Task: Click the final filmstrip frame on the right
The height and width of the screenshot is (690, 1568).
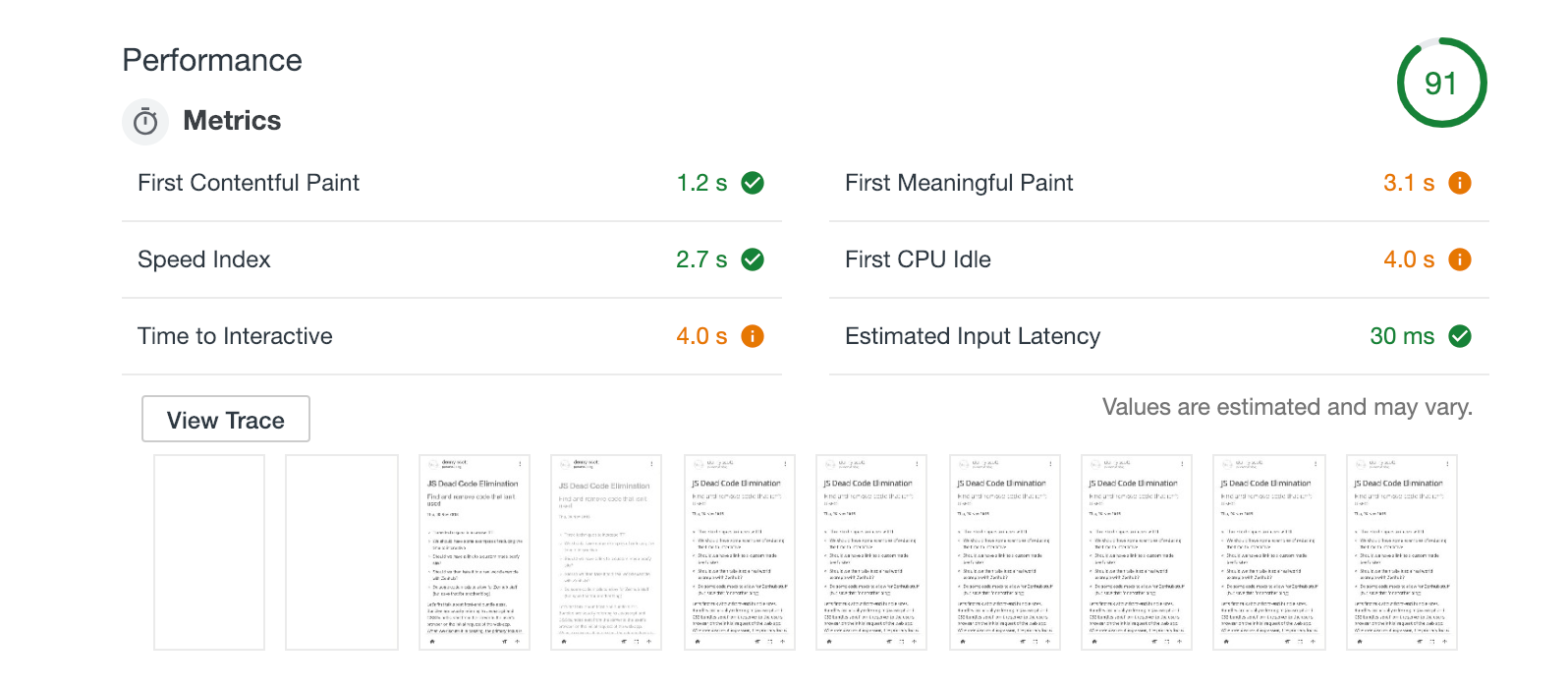Action: (1401, 552)
